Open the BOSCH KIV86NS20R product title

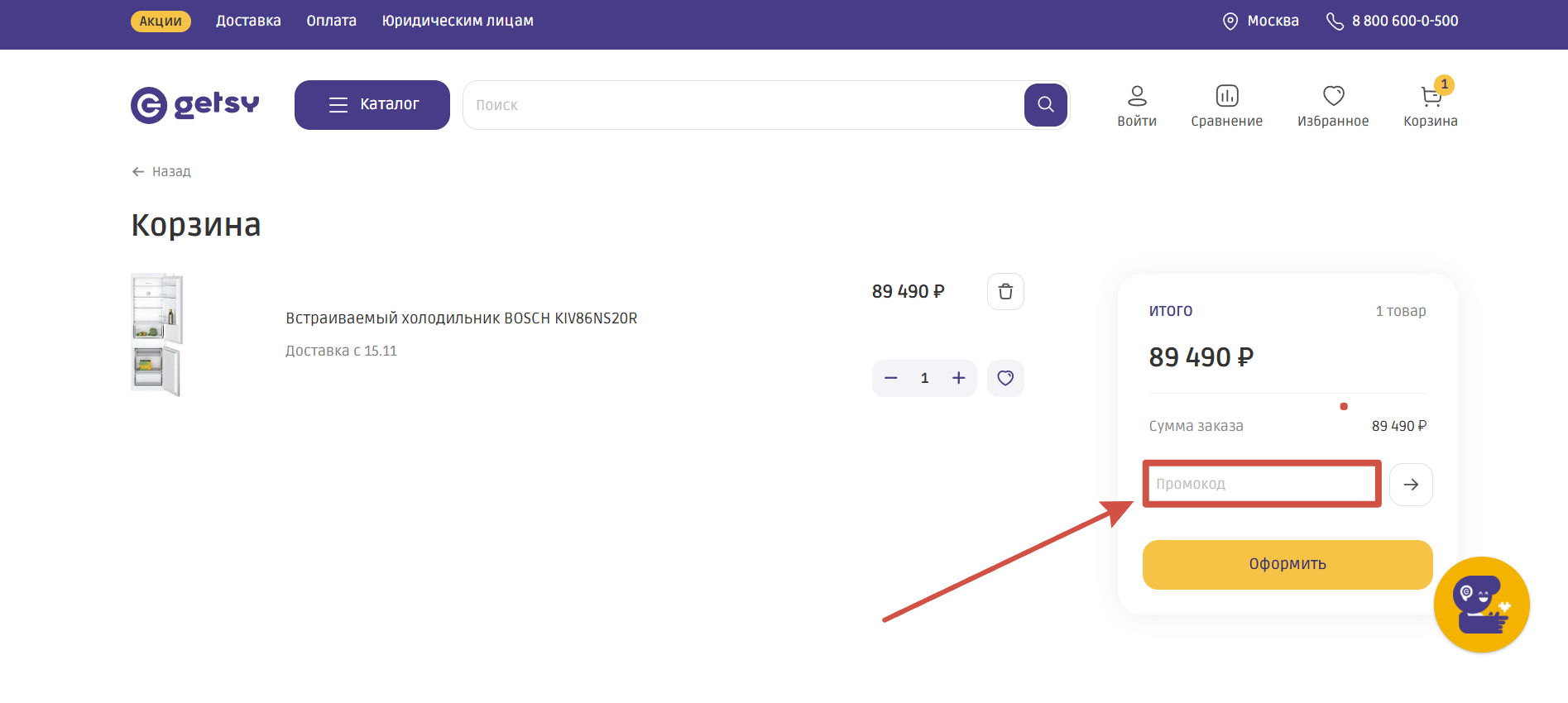(462, 318)
